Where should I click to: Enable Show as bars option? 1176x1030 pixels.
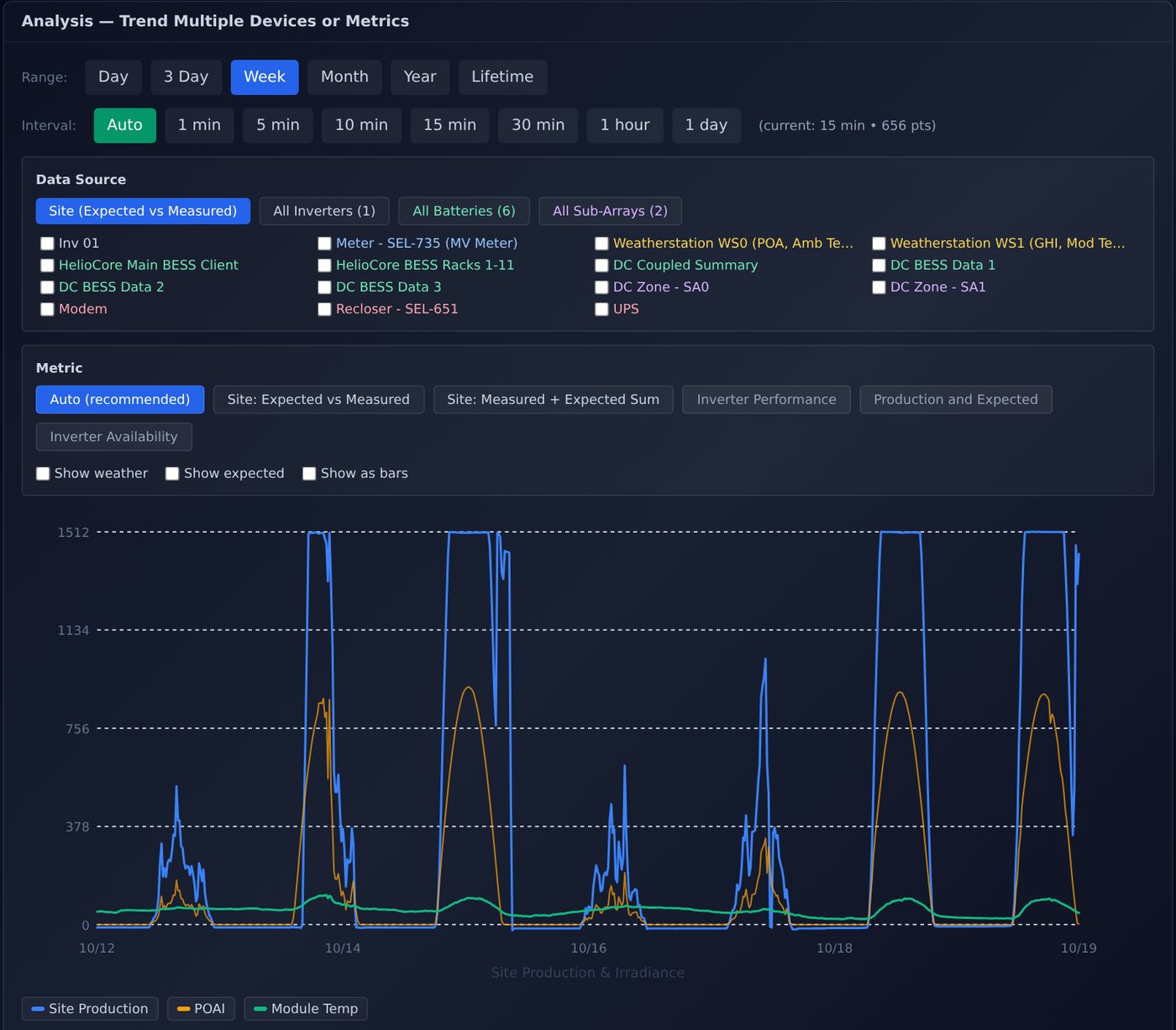point(309,474)
